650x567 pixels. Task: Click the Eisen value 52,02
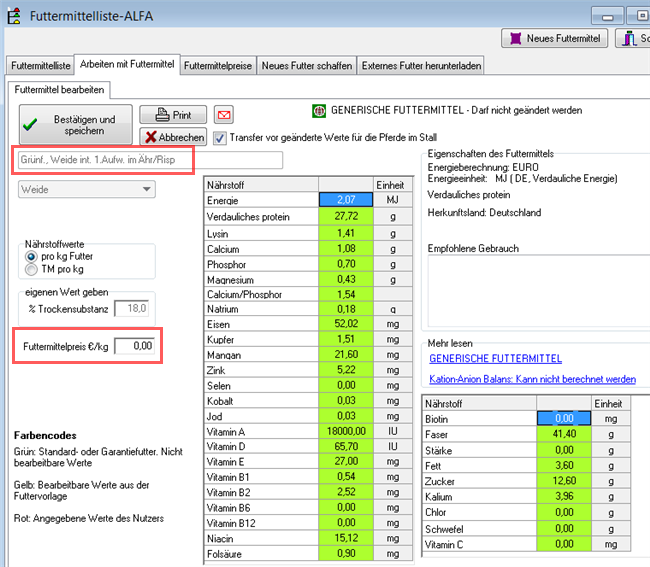pyautogui.click(x=346, y=324)
